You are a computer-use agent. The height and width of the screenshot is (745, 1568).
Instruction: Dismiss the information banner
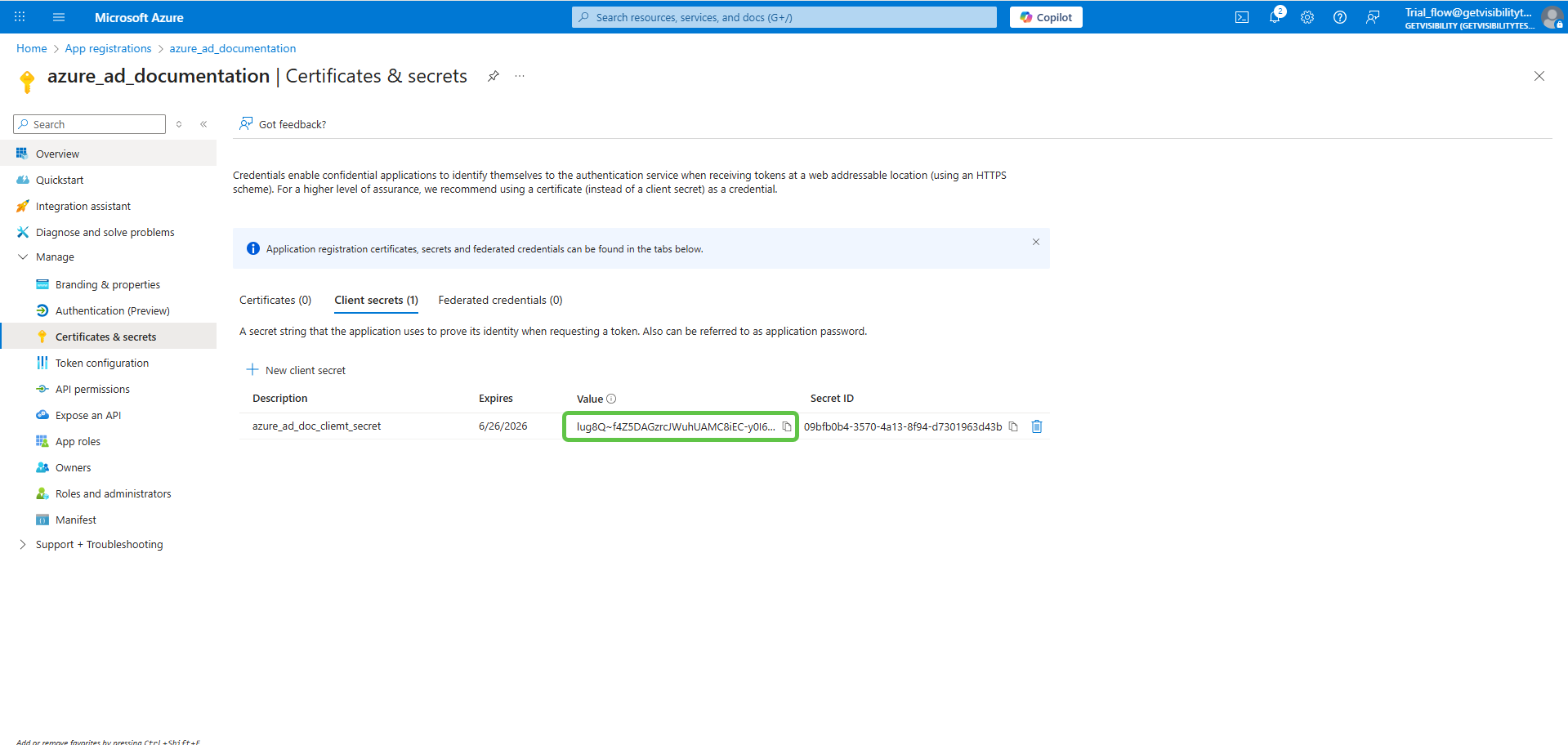pyautogui.click(x=1035, y=242)
